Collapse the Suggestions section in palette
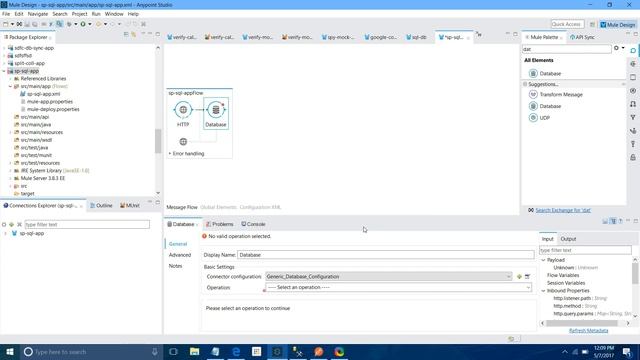Image resolution: width=640 pixels, height=360 pixels. 525,84
